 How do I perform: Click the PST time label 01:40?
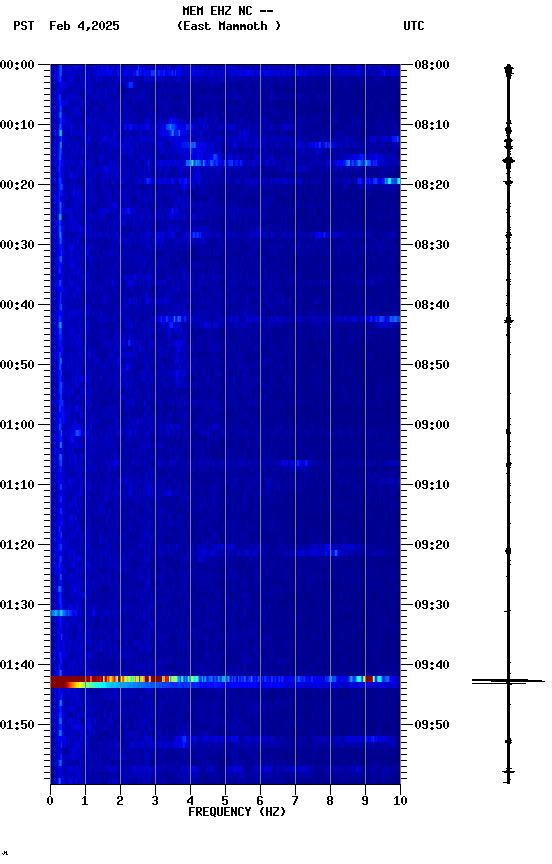click(17, 665)
